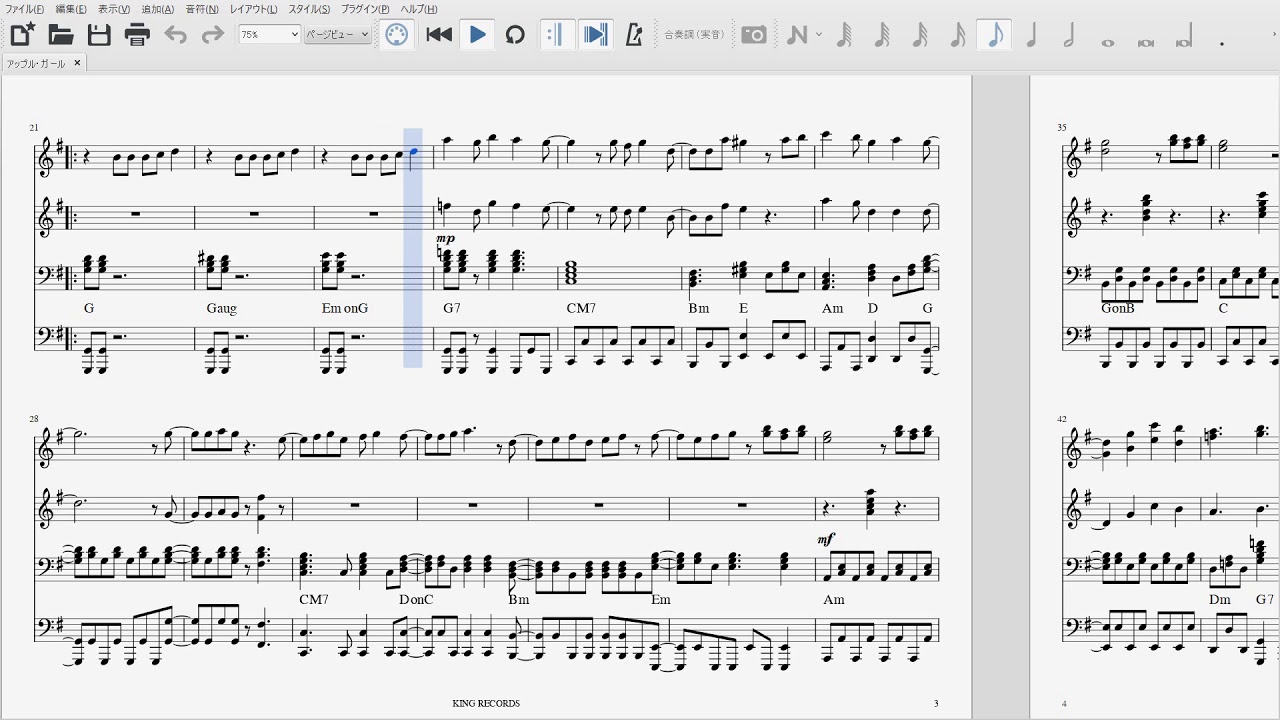Open a score with folder icon
This screenshot has height=720, width=1280.
point(61,35)
